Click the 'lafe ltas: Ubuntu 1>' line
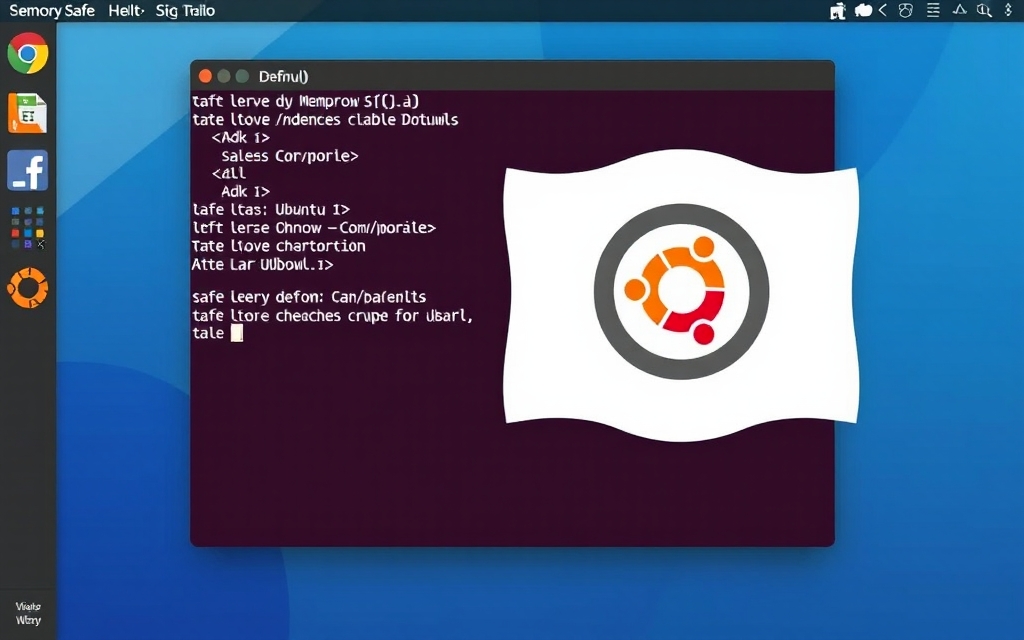Viewport: 1024px width, 640px height. pyautogui.click(x=271, y=210)
